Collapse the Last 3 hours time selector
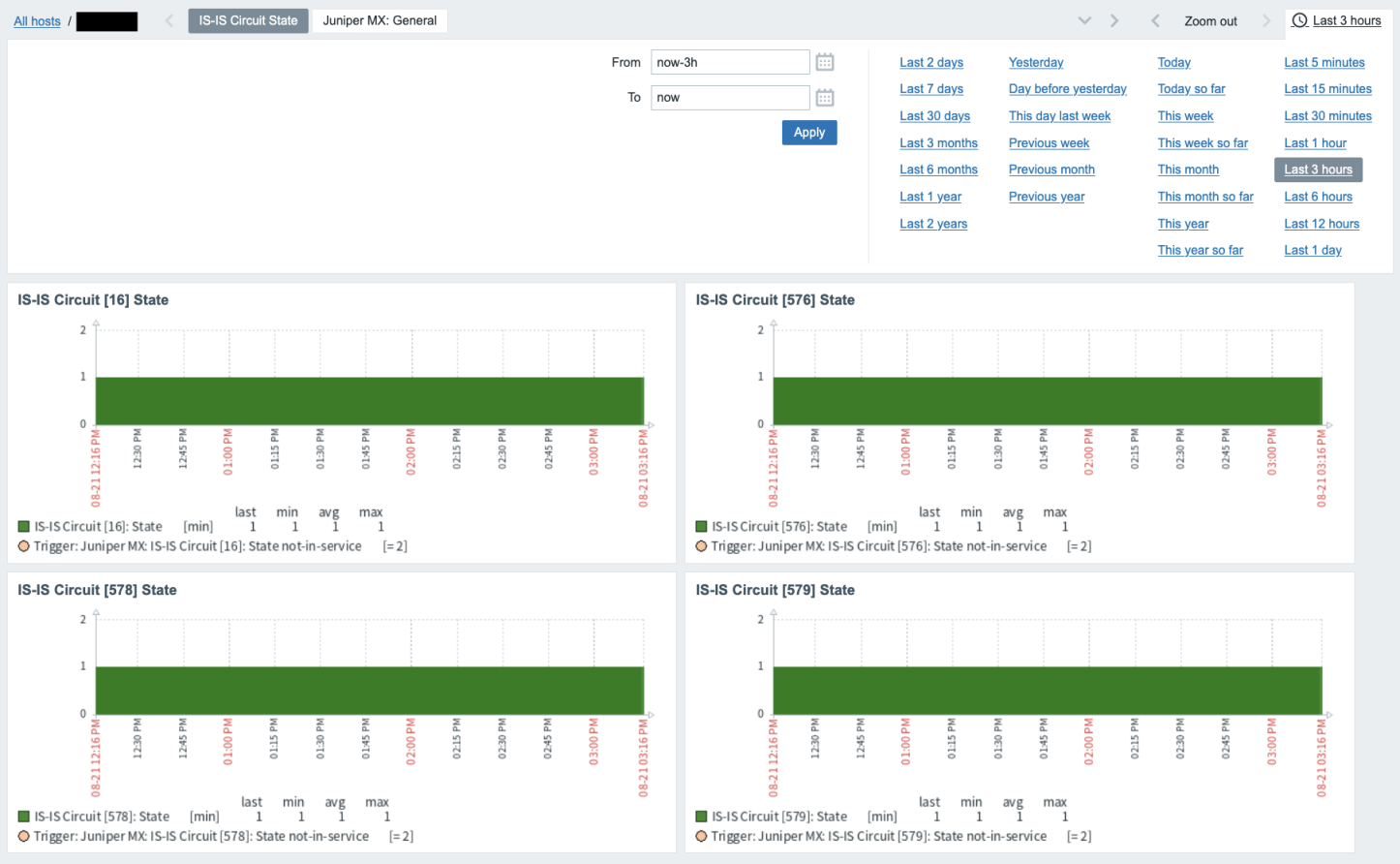Image resolution: width=1400 pixels, height=864 pixels. 1346,20
